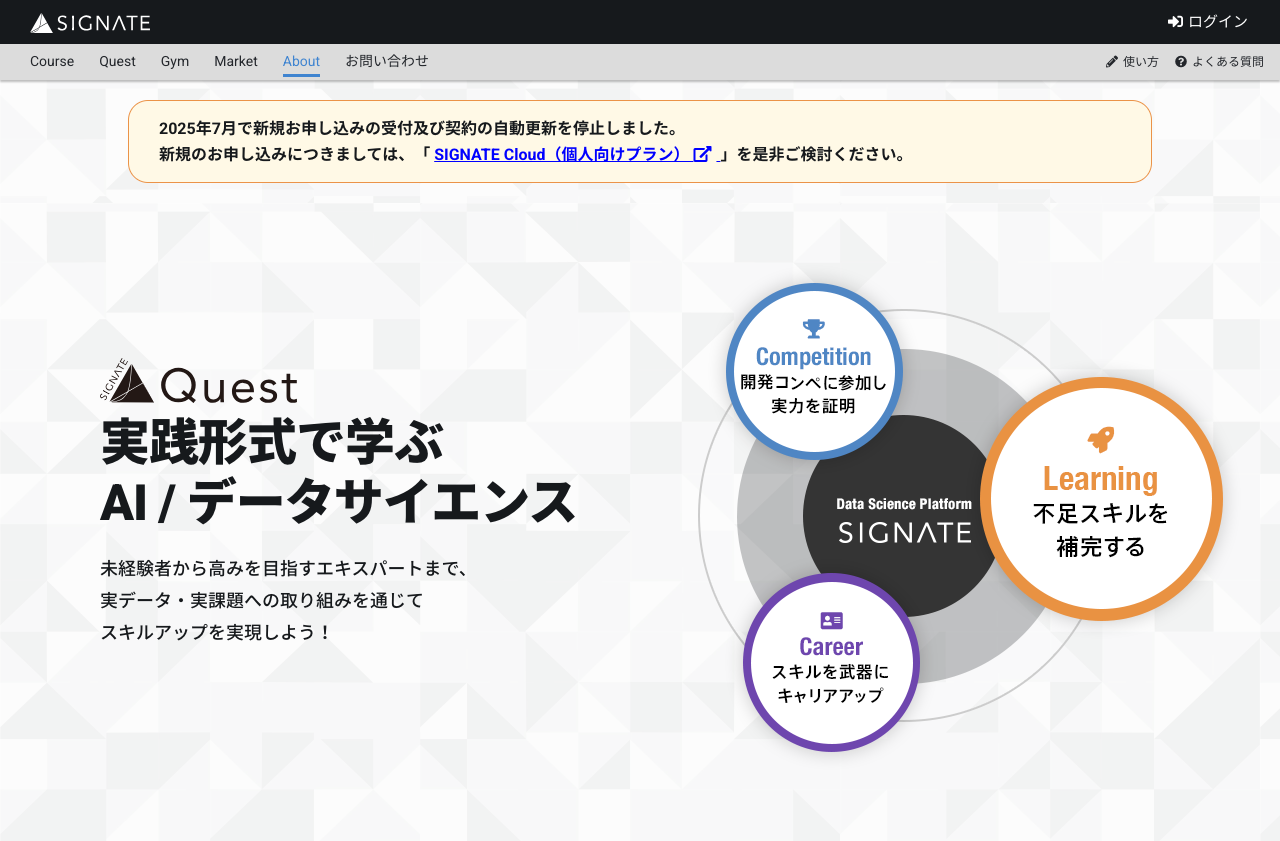Click the trophy icon in Competition circle

click(x=814, y=328)
